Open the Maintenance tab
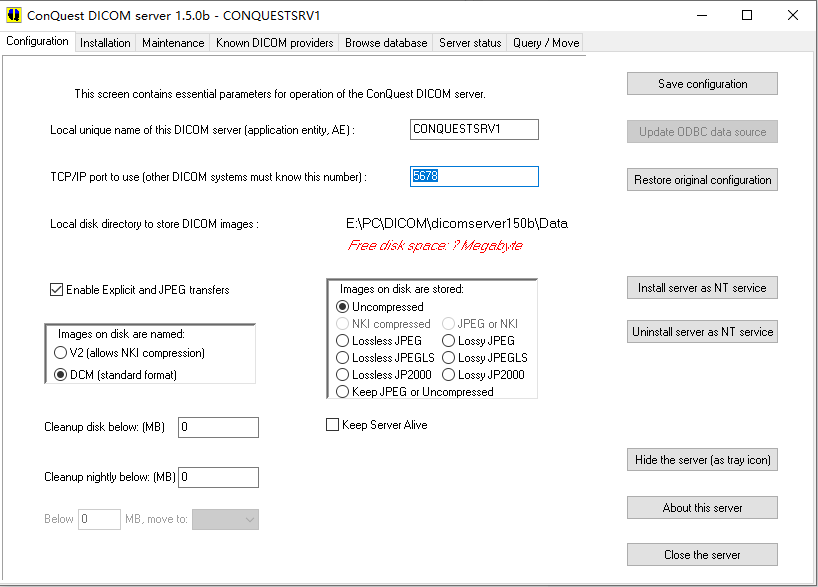818x587 pixels. pos(173,43)
